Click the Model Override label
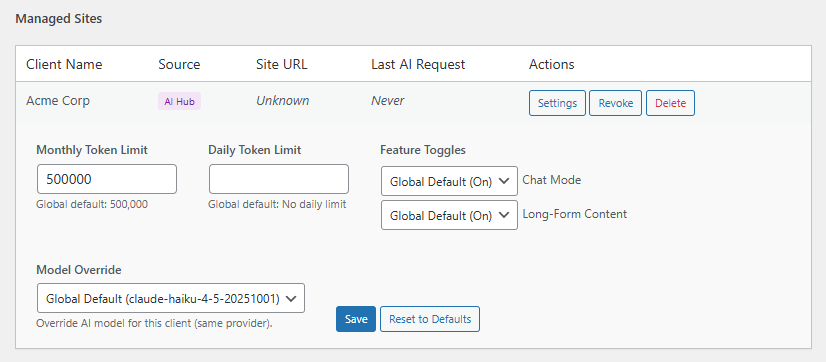826x362 pixels. click(78, 270)
